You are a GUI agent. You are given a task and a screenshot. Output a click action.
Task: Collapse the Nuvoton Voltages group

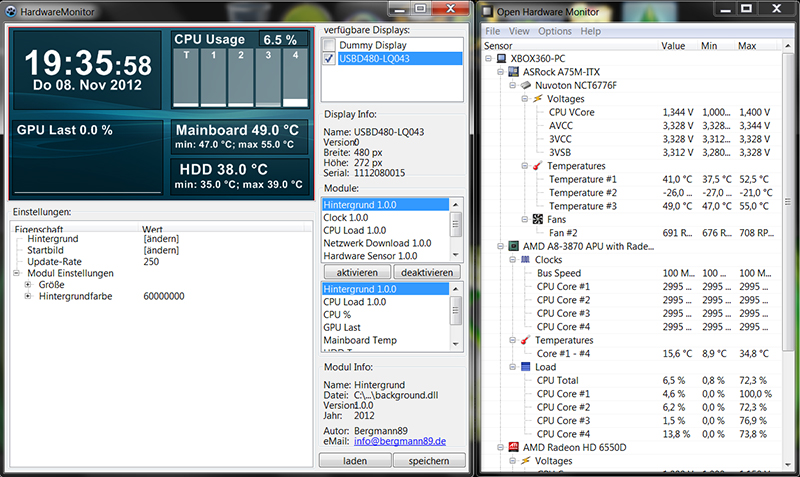tap(524, 98)
